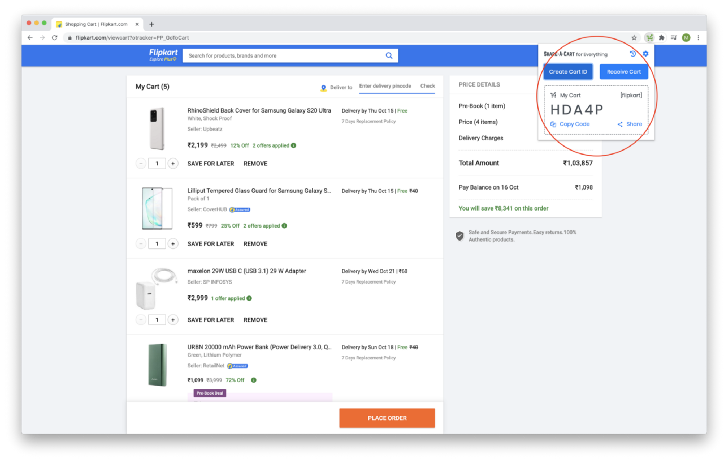Open offer info icon for maxelon adapter
The height and width of the screenshot is (462, 728).
click(249, 298)
